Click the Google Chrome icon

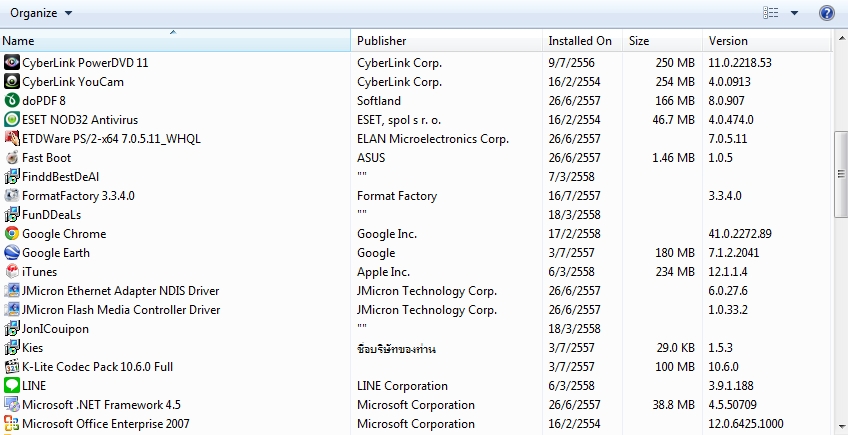[11, 234]
